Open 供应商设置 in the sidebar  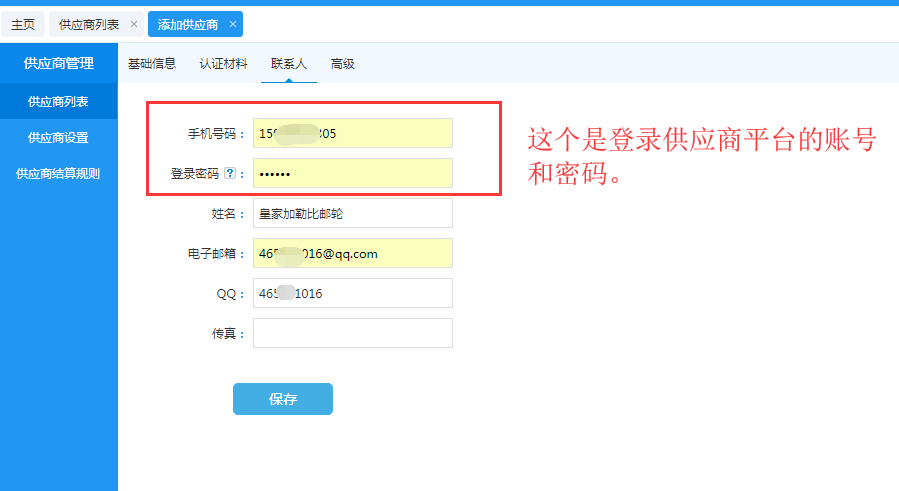[x=58, y=138]
